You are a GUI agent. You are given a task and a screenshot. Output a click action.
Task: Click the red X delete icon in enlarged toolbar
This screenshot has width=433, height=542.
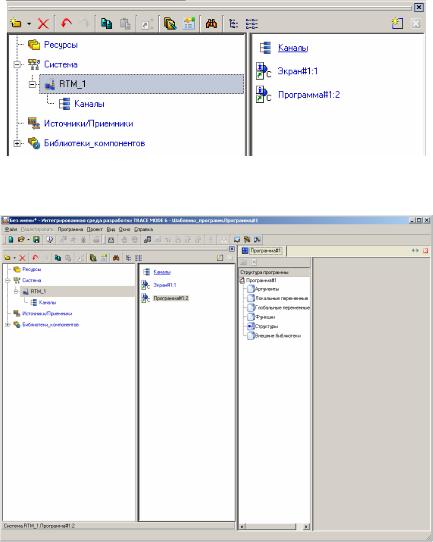(x=43, y=24)
